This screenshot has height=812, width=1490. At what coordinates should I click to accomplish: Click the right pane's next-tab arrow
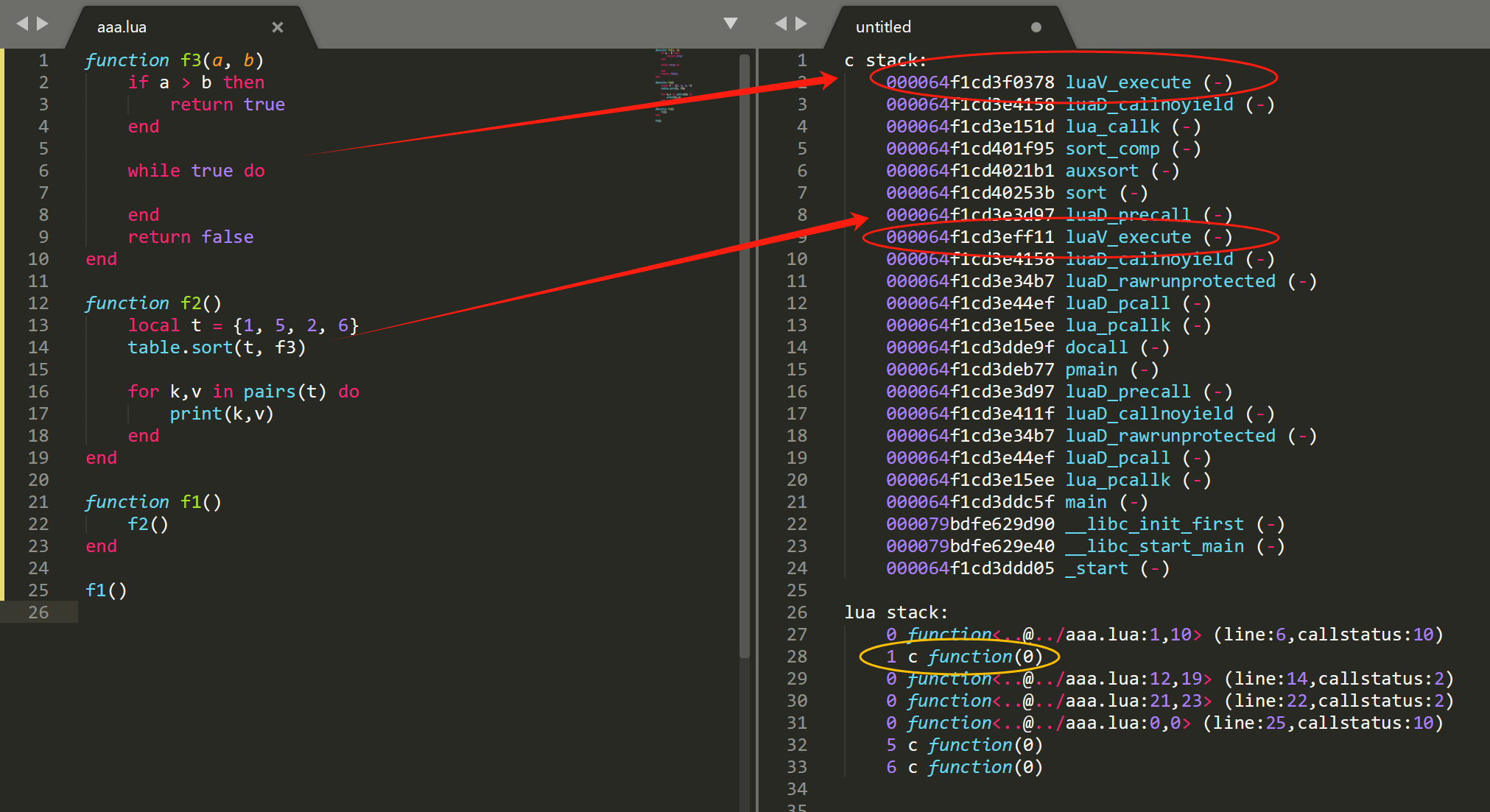[x=801, y=24]
